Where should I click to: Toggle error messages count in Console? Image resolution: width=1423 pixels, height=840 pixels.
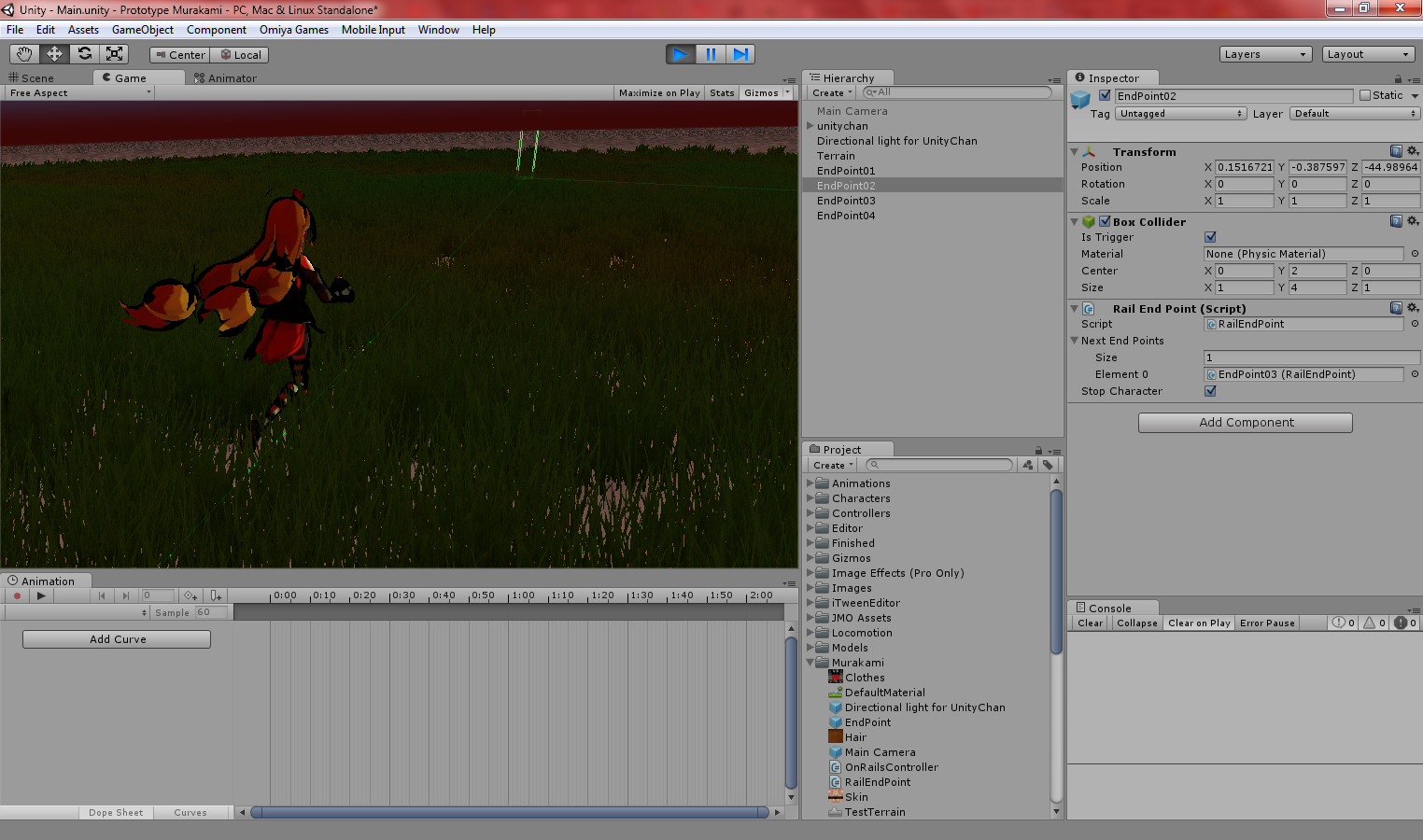click(x=1405, y=623)
